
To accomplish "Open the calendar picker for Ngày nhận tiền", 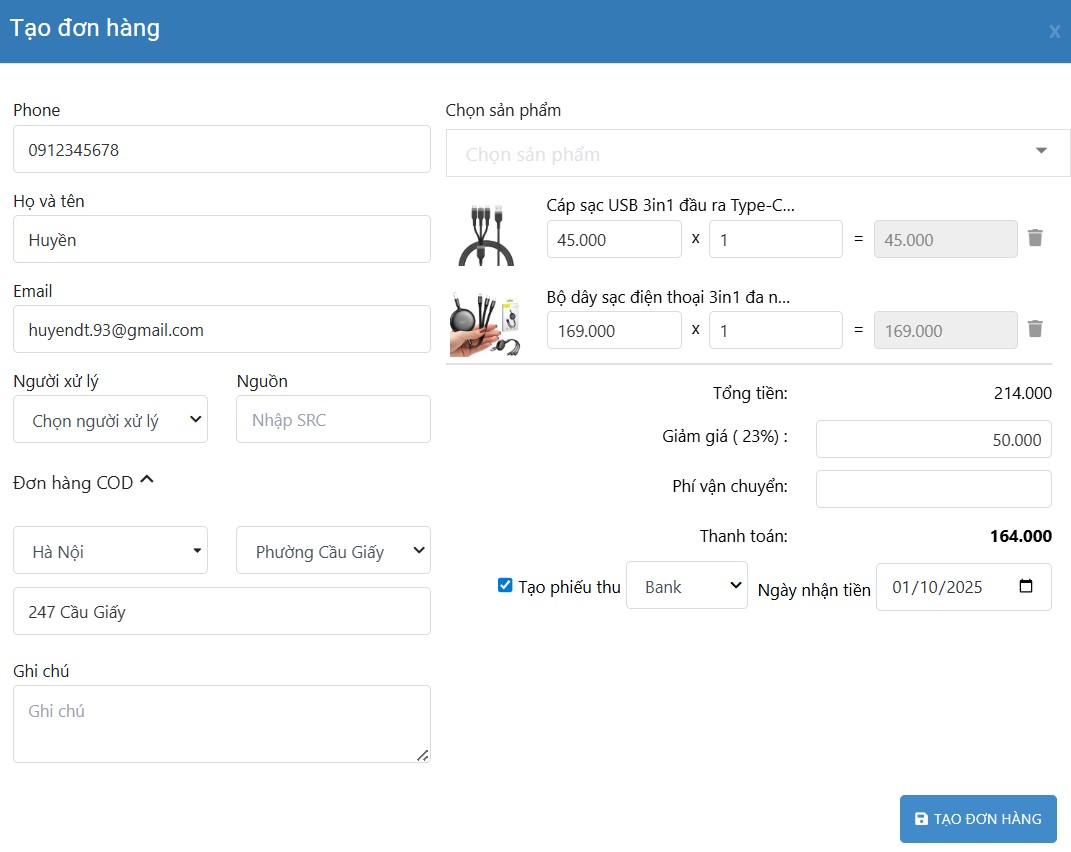I will [x=1025, y=587].
